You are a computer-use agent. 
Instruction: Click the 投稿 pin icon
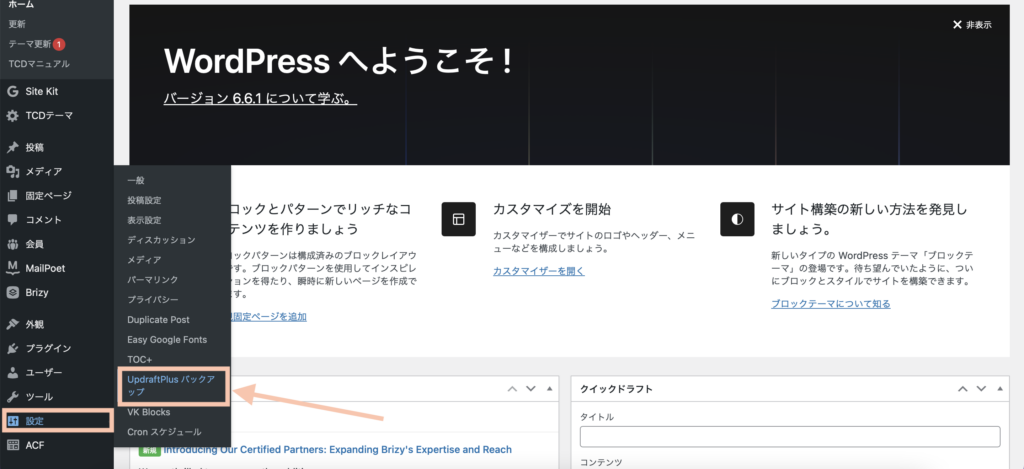click(x=12, y=148)
